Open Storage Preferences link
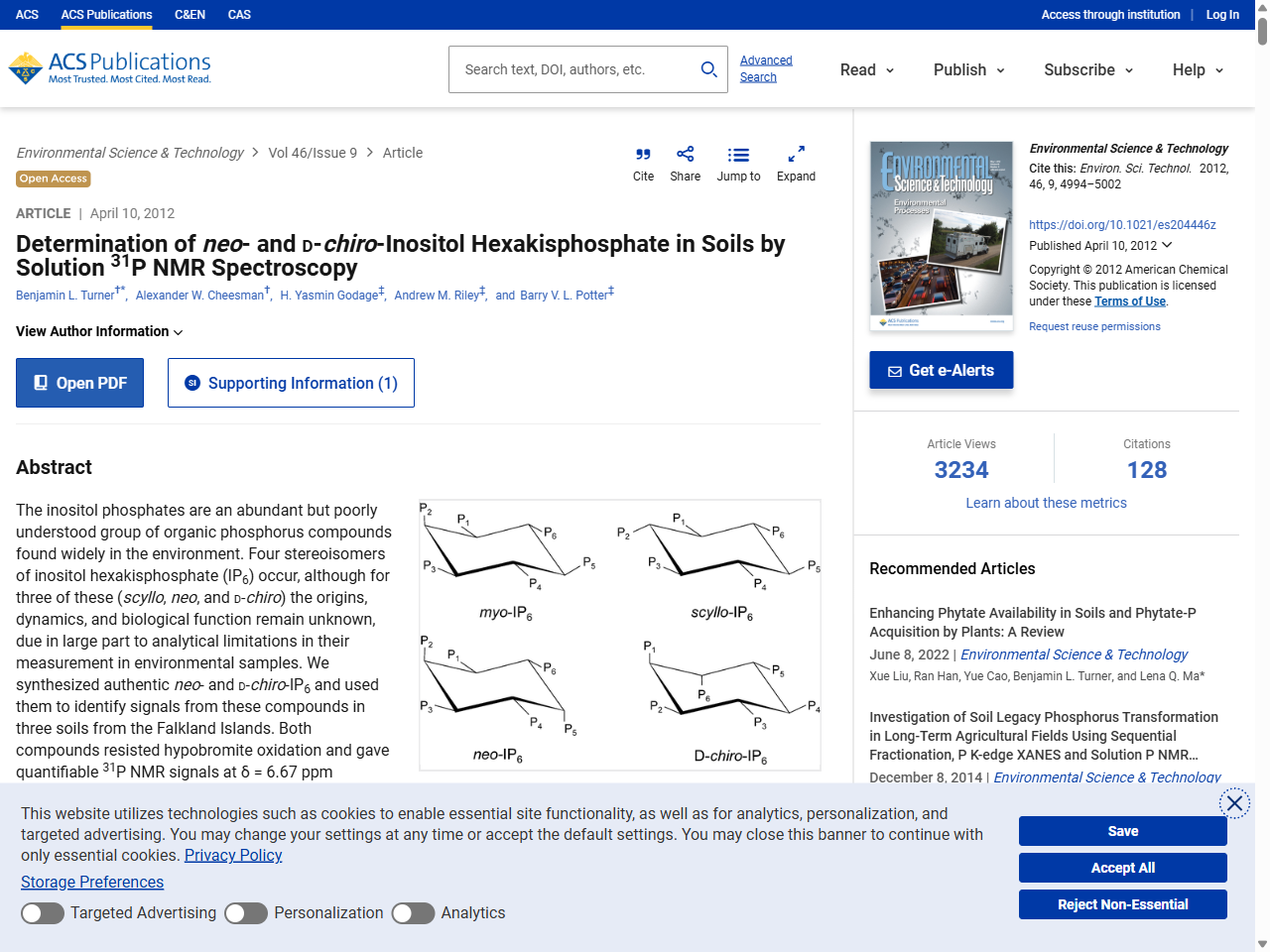Image resolution: width=1270 pixels, height=952 pixels. [x=92, y=882]
